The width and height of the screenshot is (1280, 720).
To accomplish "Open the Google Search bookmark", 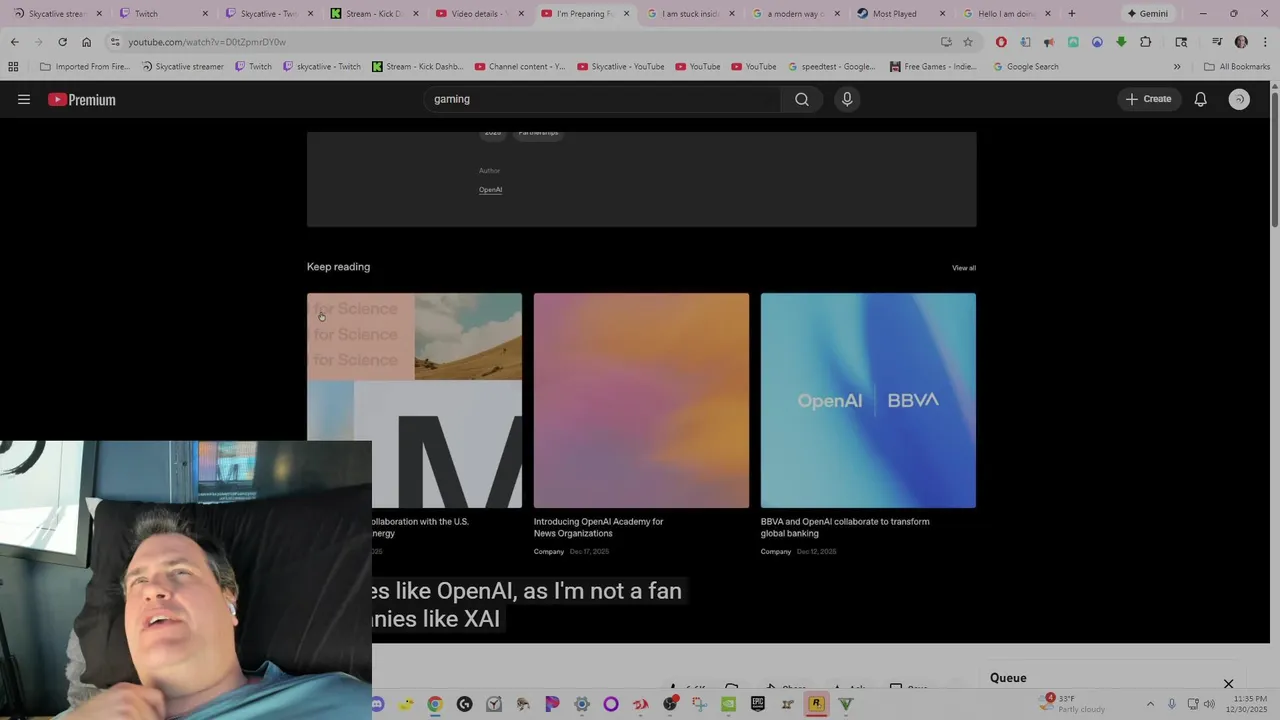I will (1025, 67).
